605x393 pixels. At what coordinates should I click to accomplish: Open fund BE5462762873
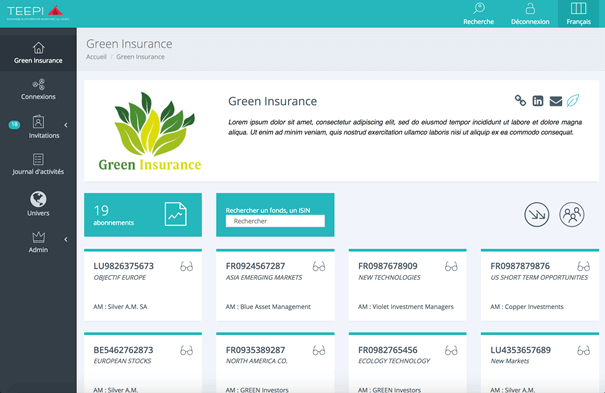point(123,350)
